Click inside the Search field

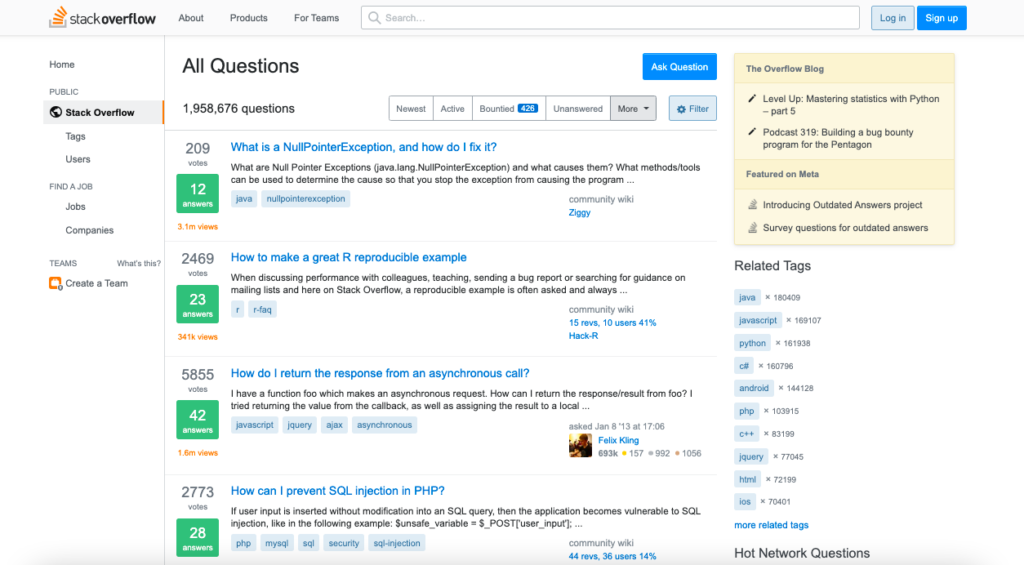pyautogui.click(x=610, y=18)
